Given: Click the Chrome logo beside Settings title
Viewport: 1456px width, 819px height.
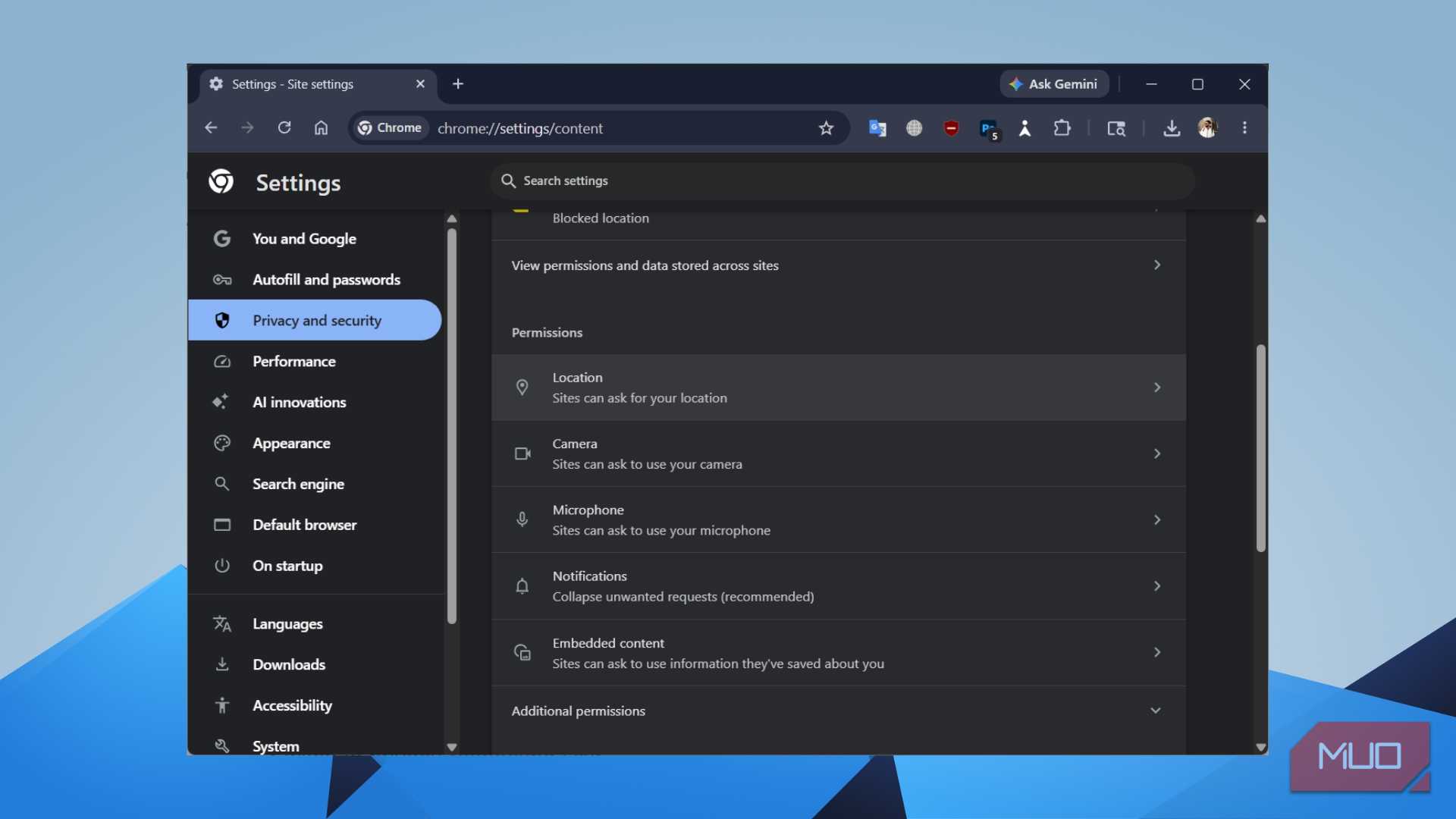Looking at the screenshot, I should pos(221,182).
